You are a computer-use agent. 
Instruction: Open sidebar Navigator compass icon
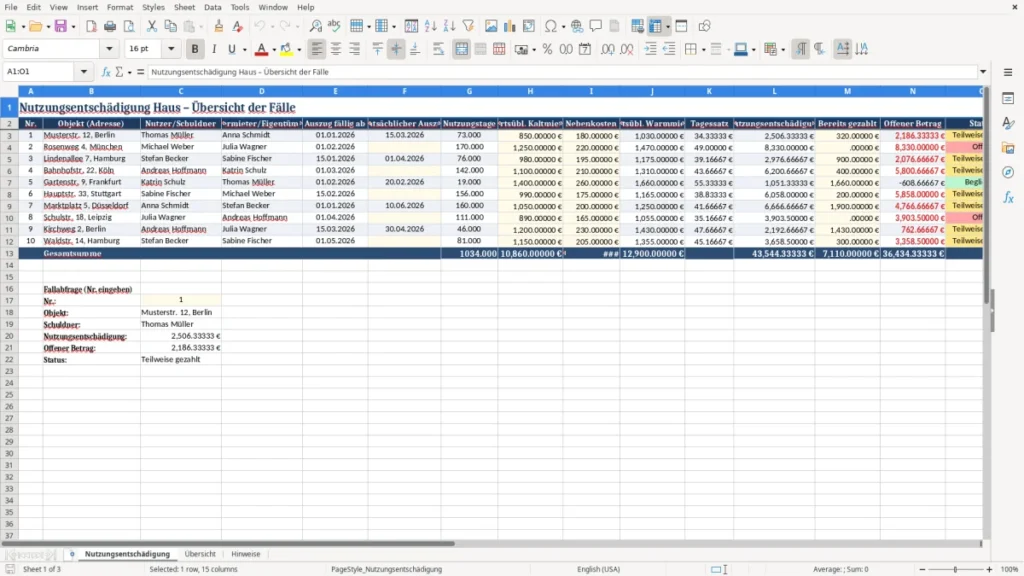[x=1008, y=172]
